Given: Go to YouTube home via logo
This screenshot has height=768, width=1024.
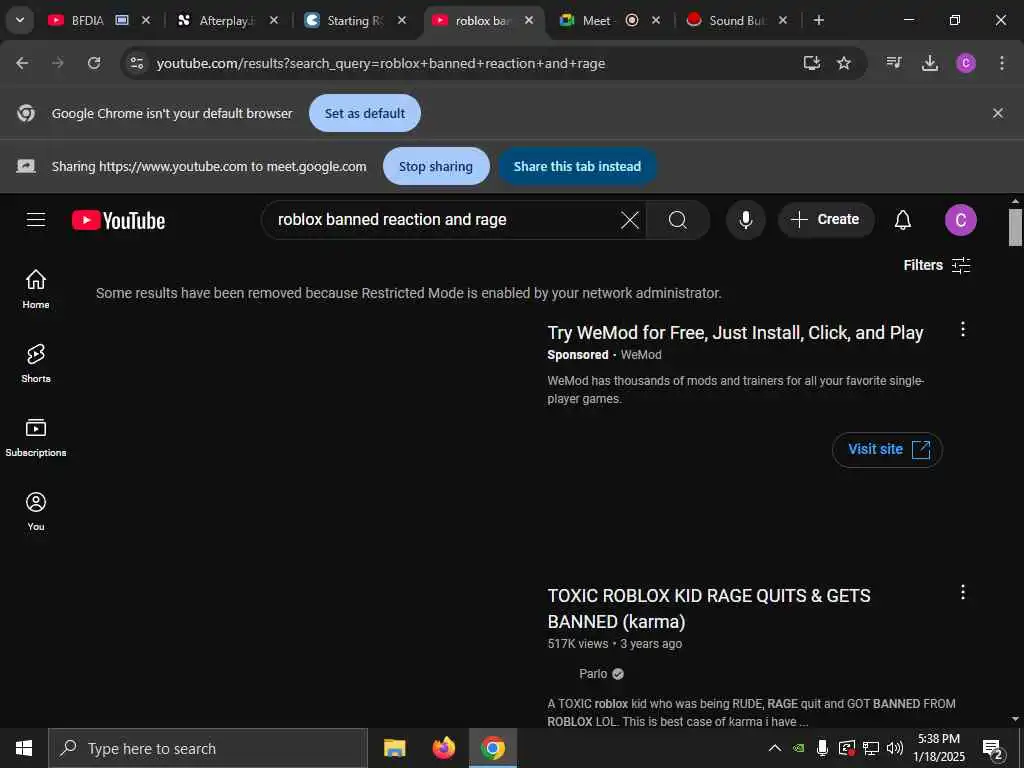Looking at the screenshot, I should point(118,221).
